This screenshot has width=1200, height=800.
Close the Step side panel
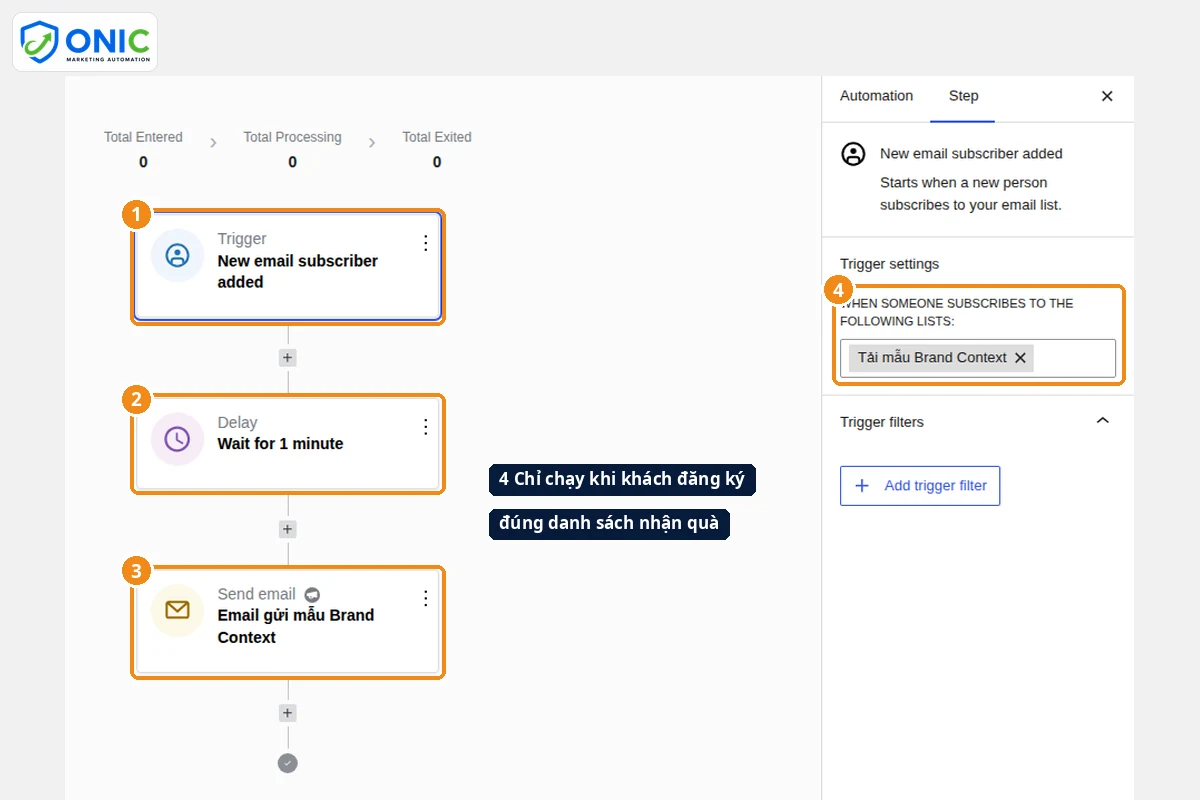pyautogui.click(x=1107, y=96)
